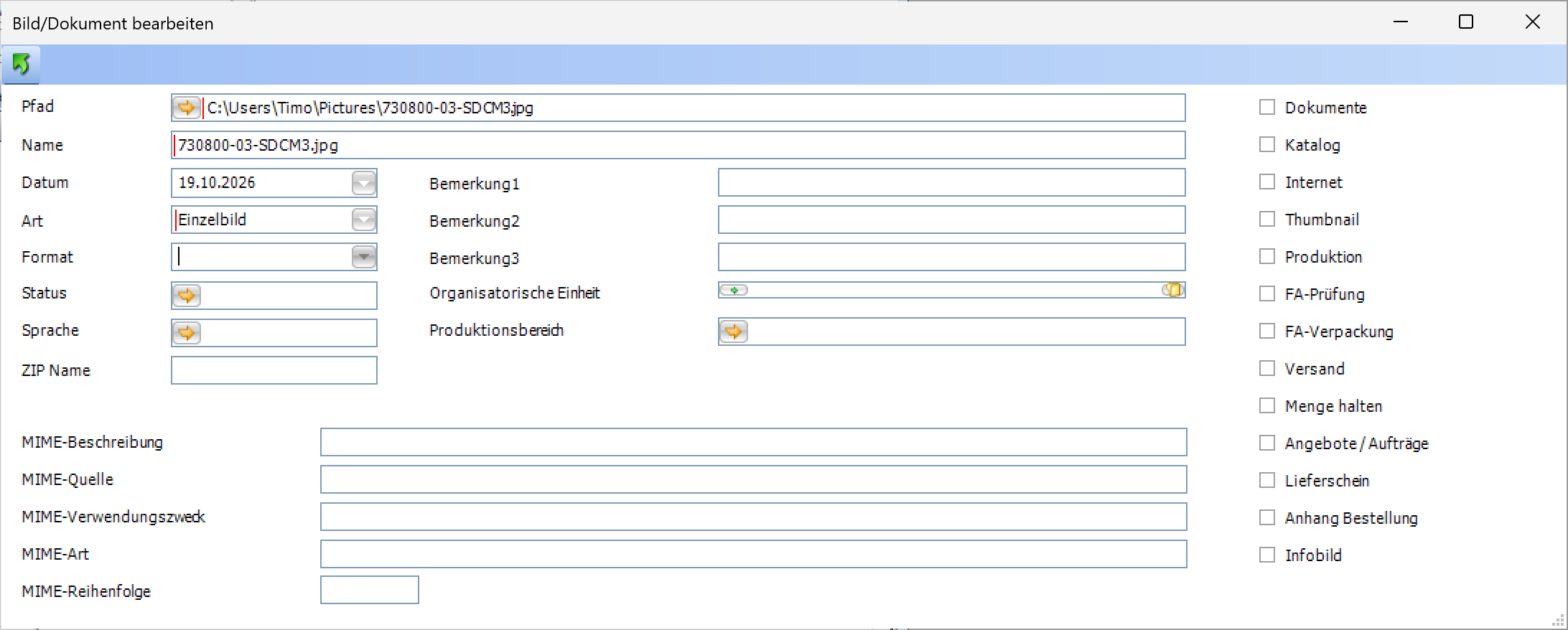Focus the Bemerkung3 input field
The width and height of the screenshot is (1568, 630).
[x=952, y=257]
